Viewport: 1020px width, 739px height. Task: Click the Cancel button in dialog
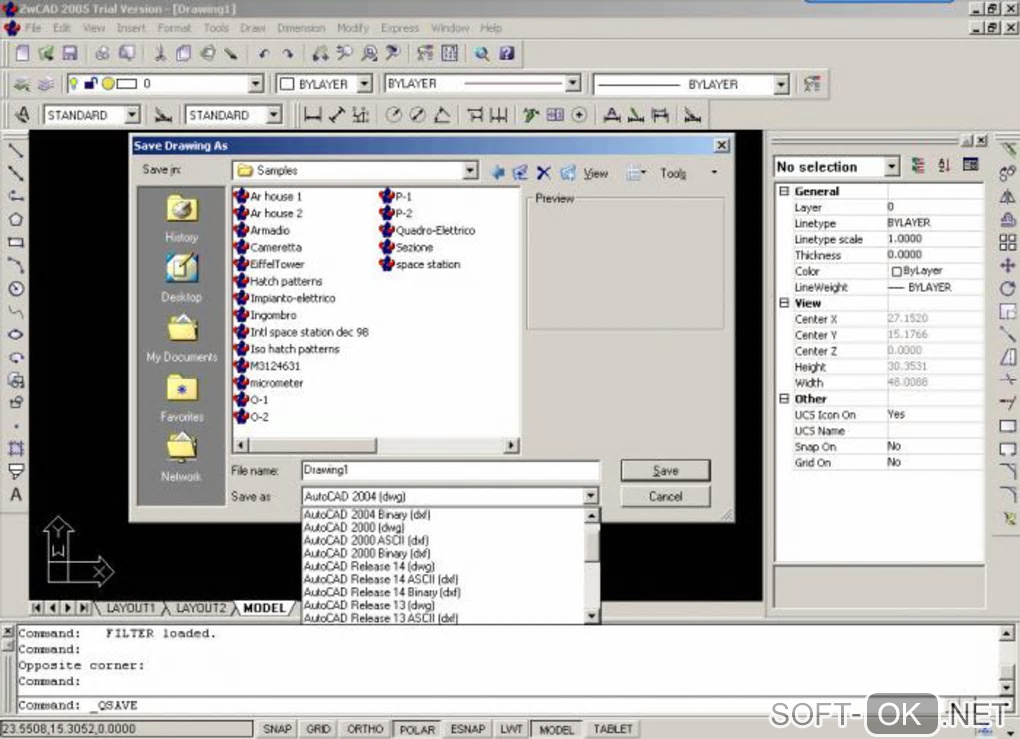[665, 496]
